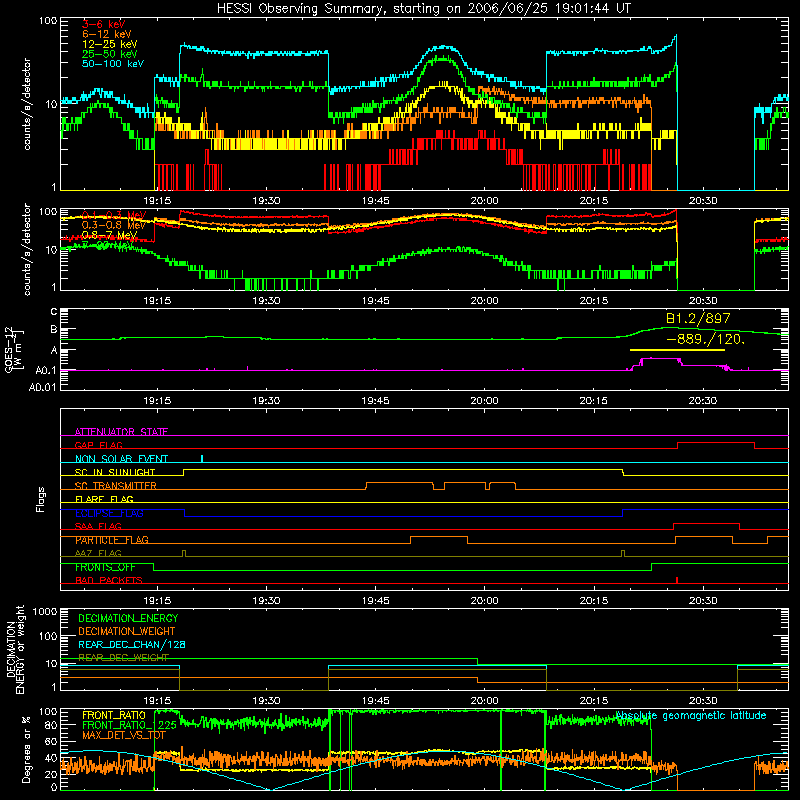Select the REAR_DEC_WEIGHT legend label
Image resolution: width=800 pixels, height=800 pixels.
click(x=123, y=658)
